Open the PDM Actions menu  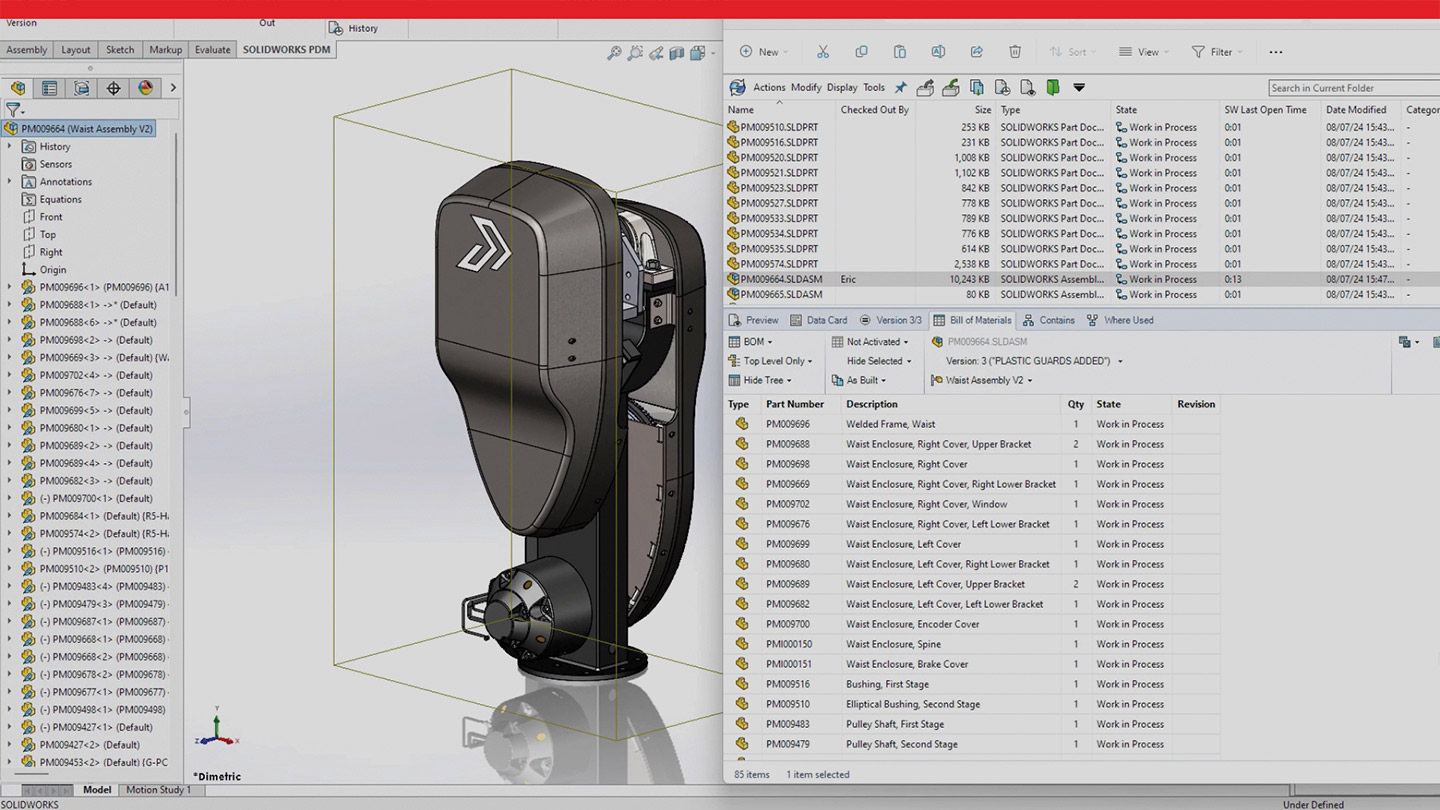[768, 88]
